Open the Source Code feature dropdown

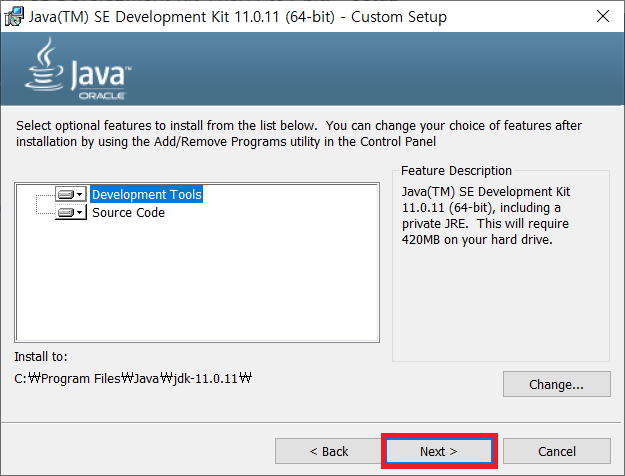(71, 212)
